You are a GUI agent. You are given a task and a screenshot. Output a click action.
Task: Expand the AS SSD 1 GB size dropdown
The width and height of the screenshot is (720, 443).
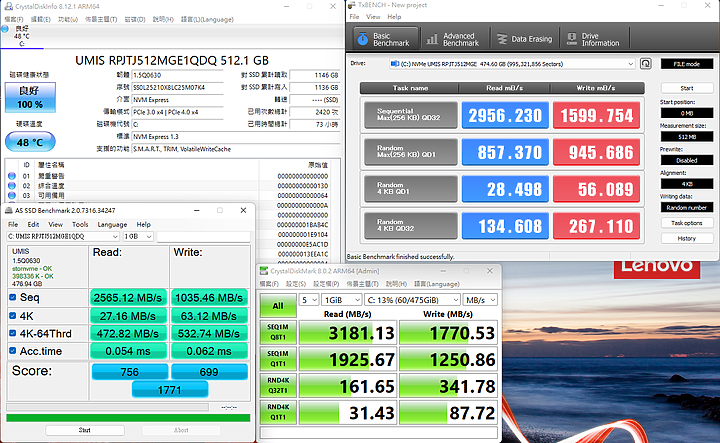(x=137, y=236)
